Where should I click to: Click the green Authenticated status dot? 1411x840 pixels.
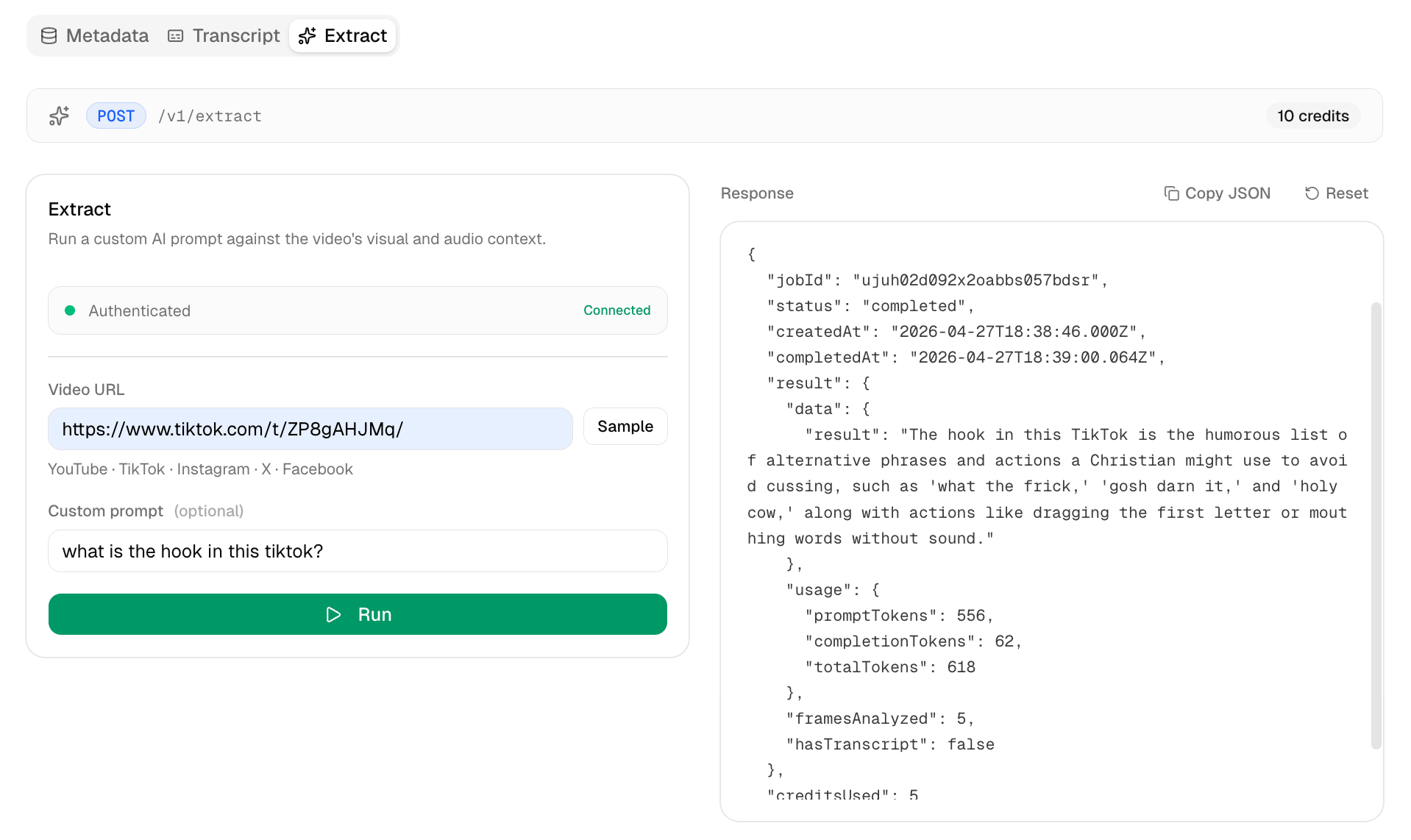[x=70, y=310]
